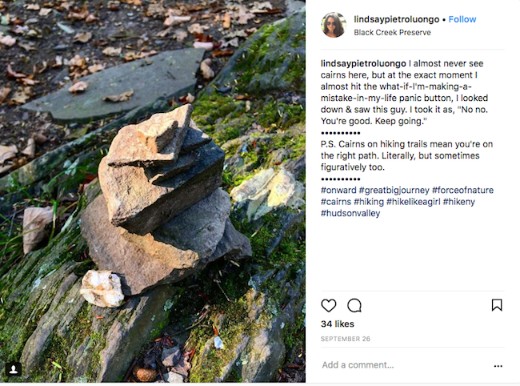The width and height of the screenshot is (520, 386).
Task: Open #greatbigjourney hashtag
Action: [x=394, y=190]
